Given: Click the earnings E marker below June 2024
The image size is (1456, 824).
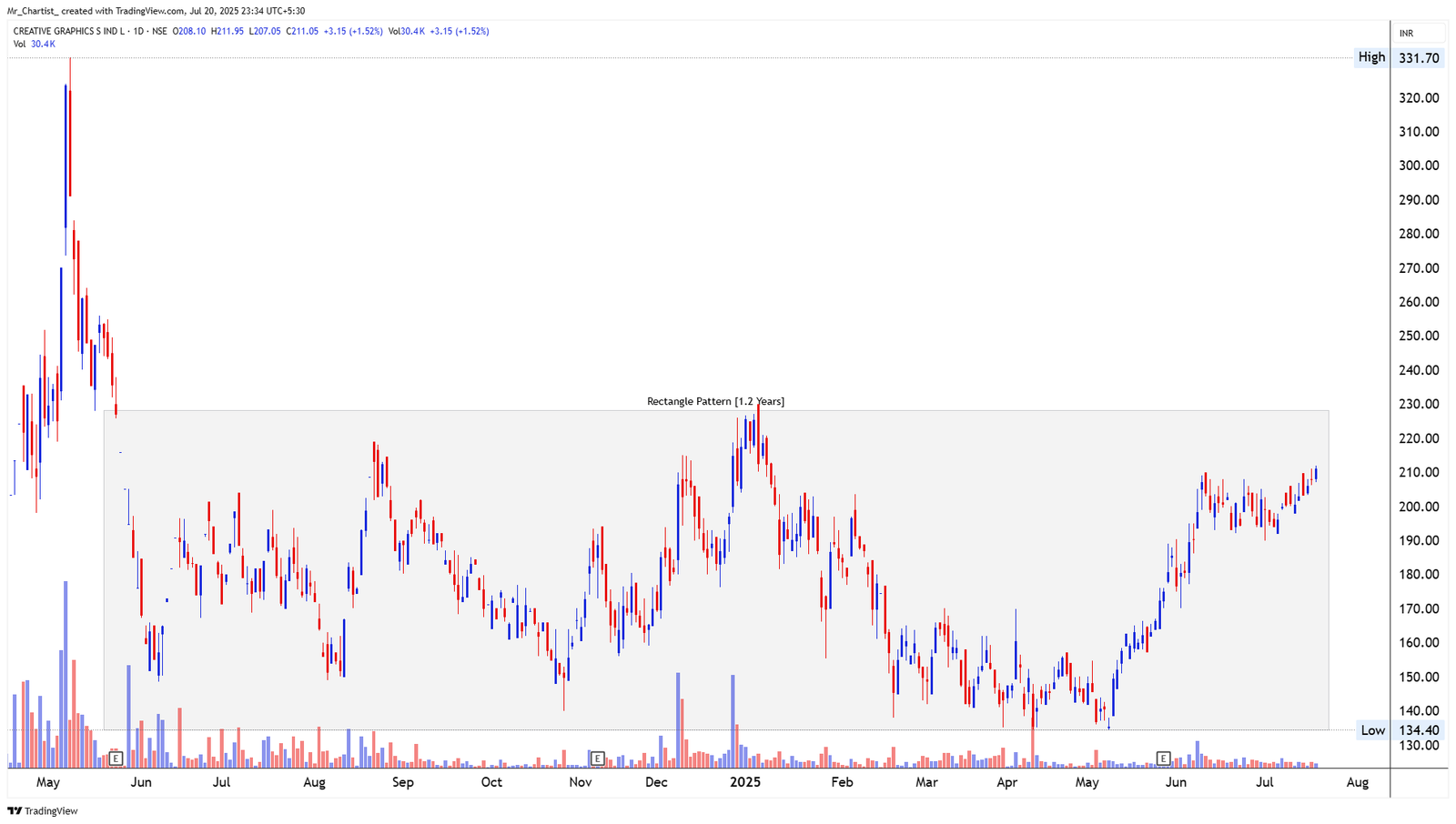Looking at the screenshot, I should [x=116, y=757].
